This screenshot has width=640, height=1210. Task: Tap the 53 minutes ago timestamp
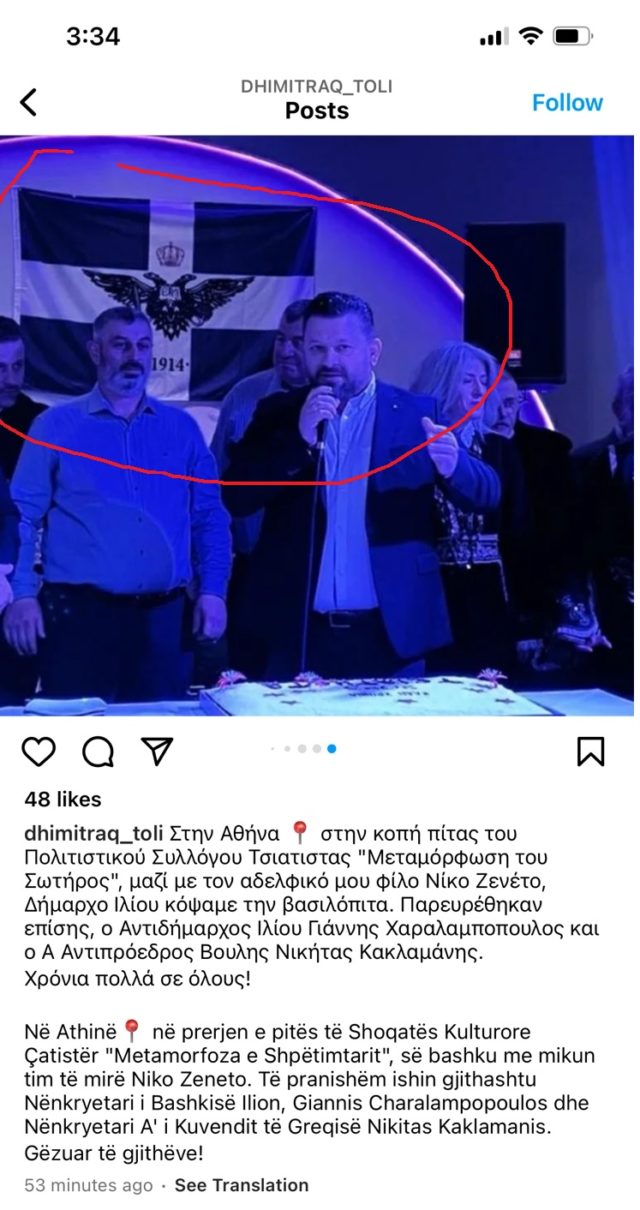coord(88,1185)
